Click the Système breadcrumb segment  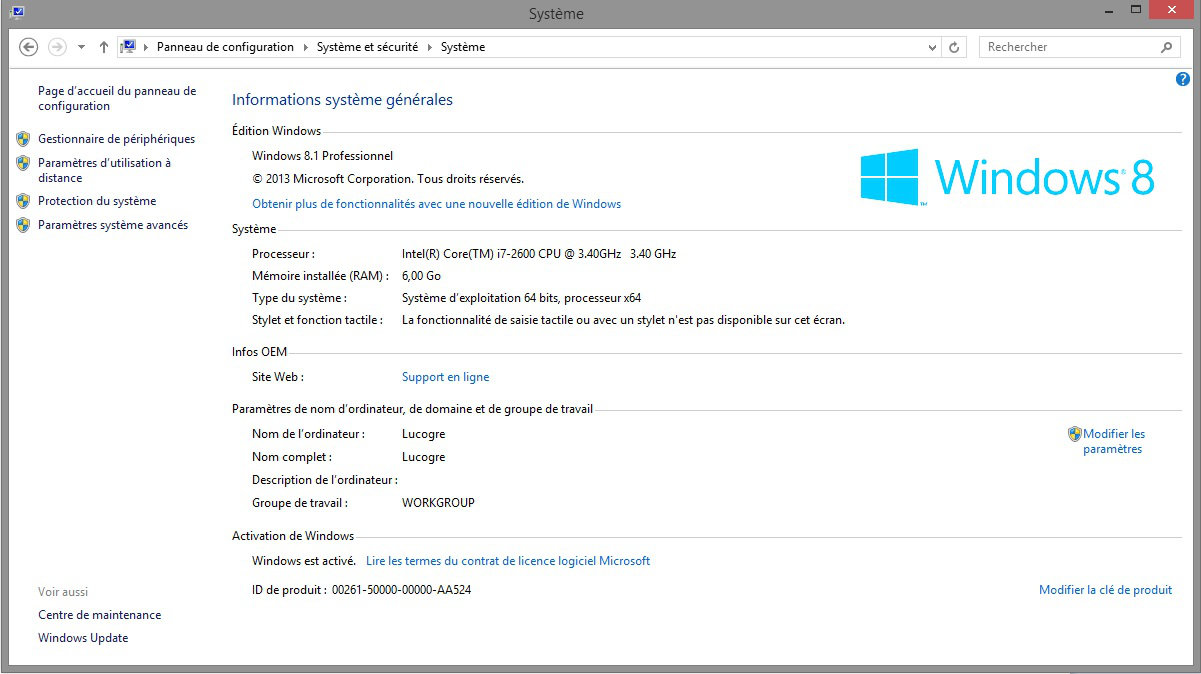pyautogui.click(x=463, y=47)
